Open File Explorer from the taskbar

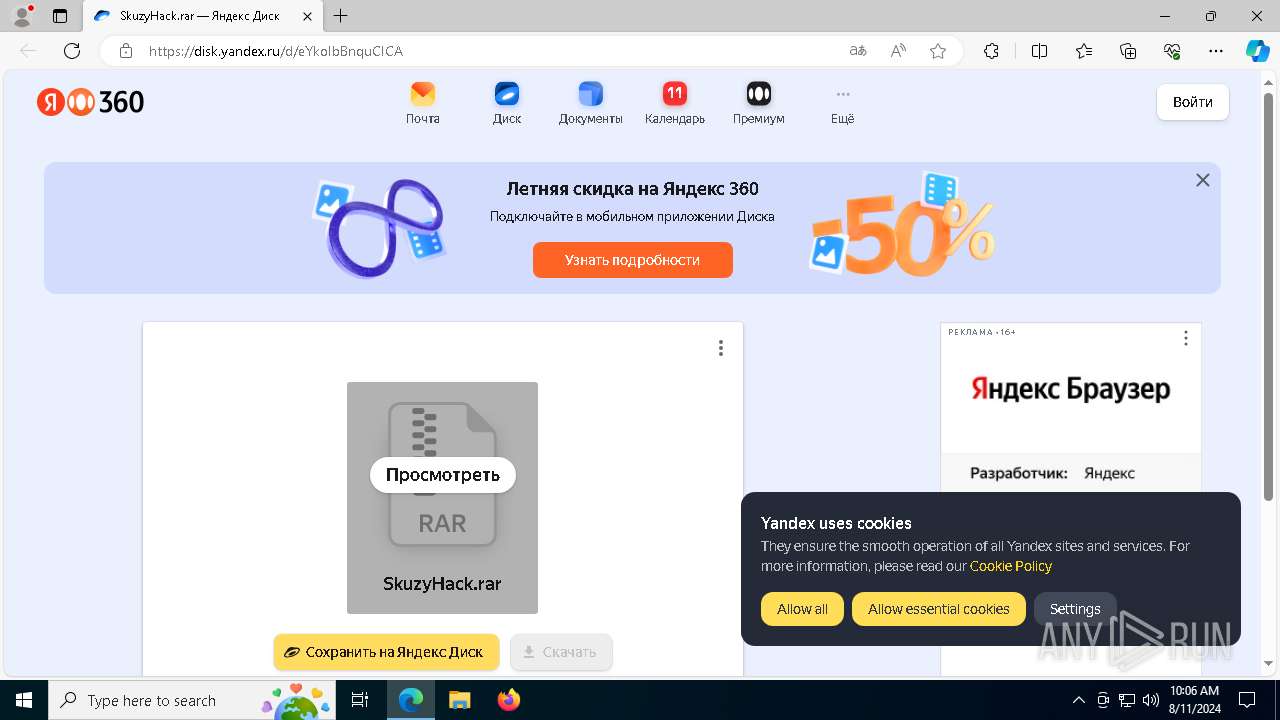coord(459,700)
